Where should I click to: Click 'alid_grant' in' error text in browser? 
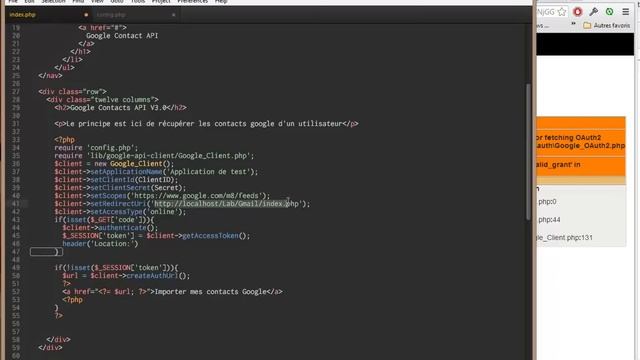[x=558, y=165]
